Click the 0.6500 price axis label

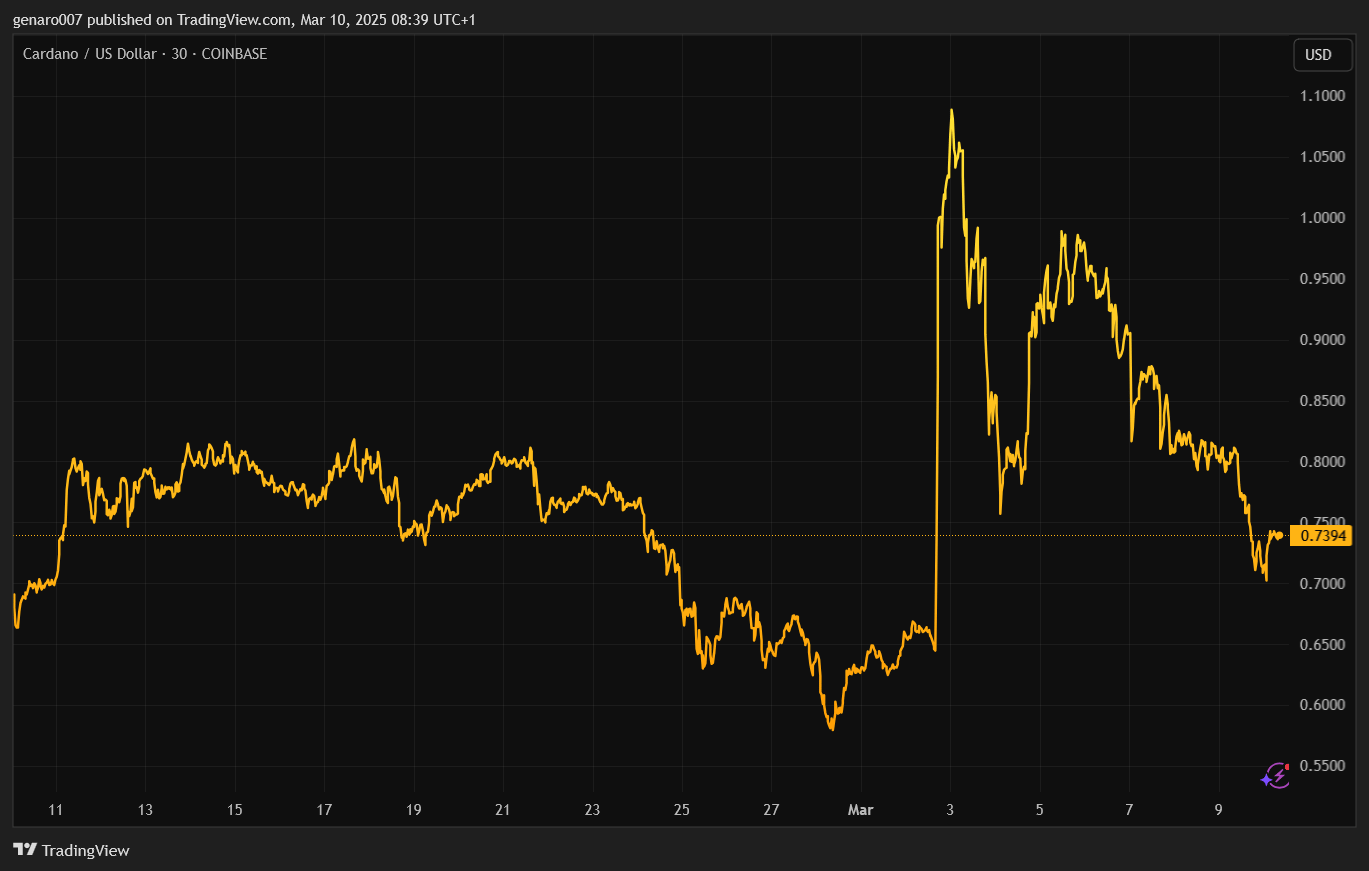1322,645
